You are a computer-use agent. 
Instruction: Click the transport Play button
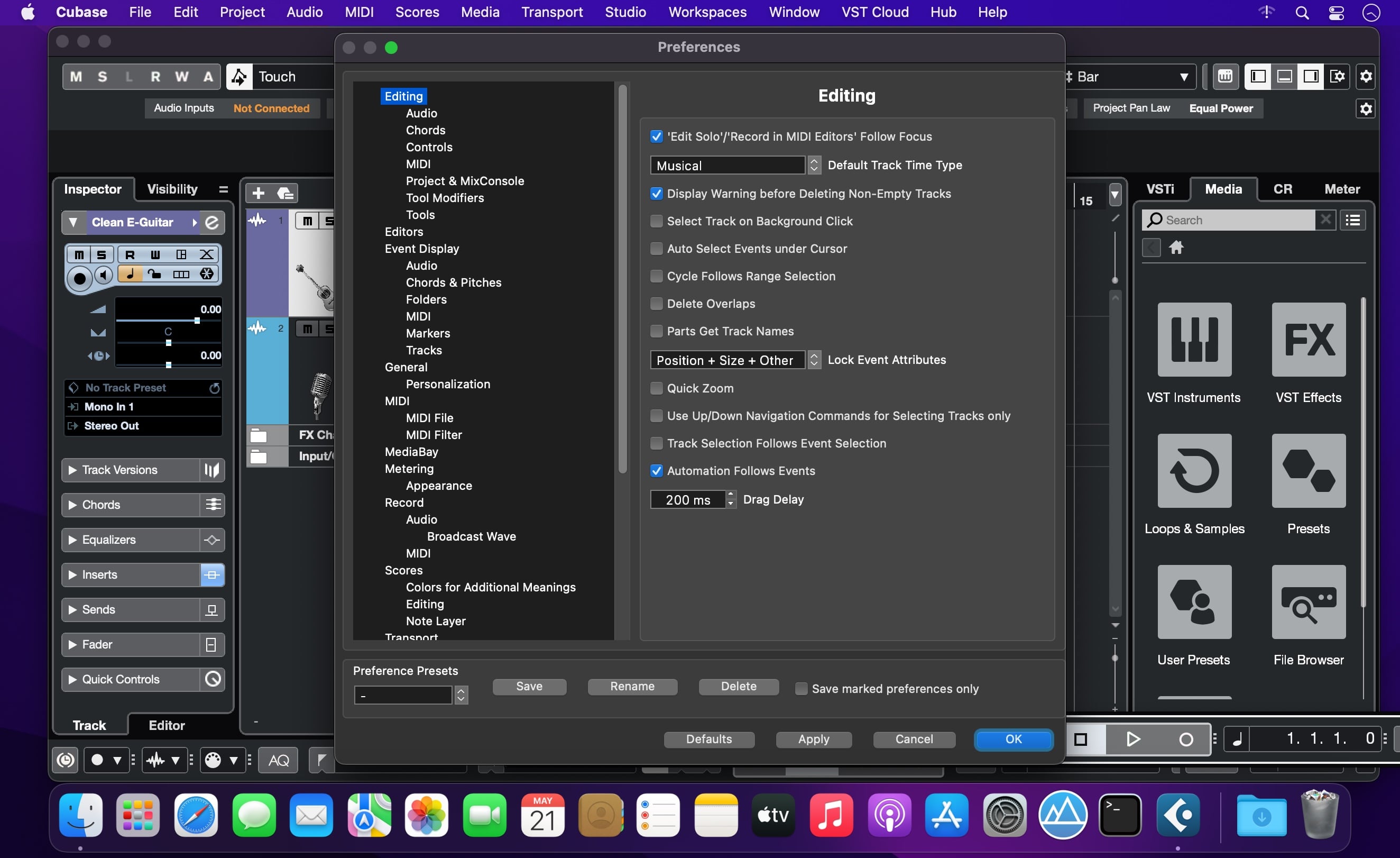[1132, 738]
